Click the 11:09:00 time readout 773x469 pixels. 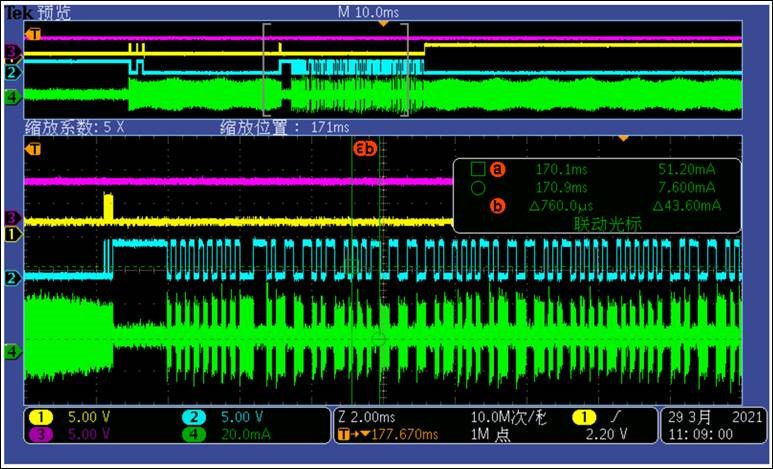pyautogui.click(x=701, y=434)
